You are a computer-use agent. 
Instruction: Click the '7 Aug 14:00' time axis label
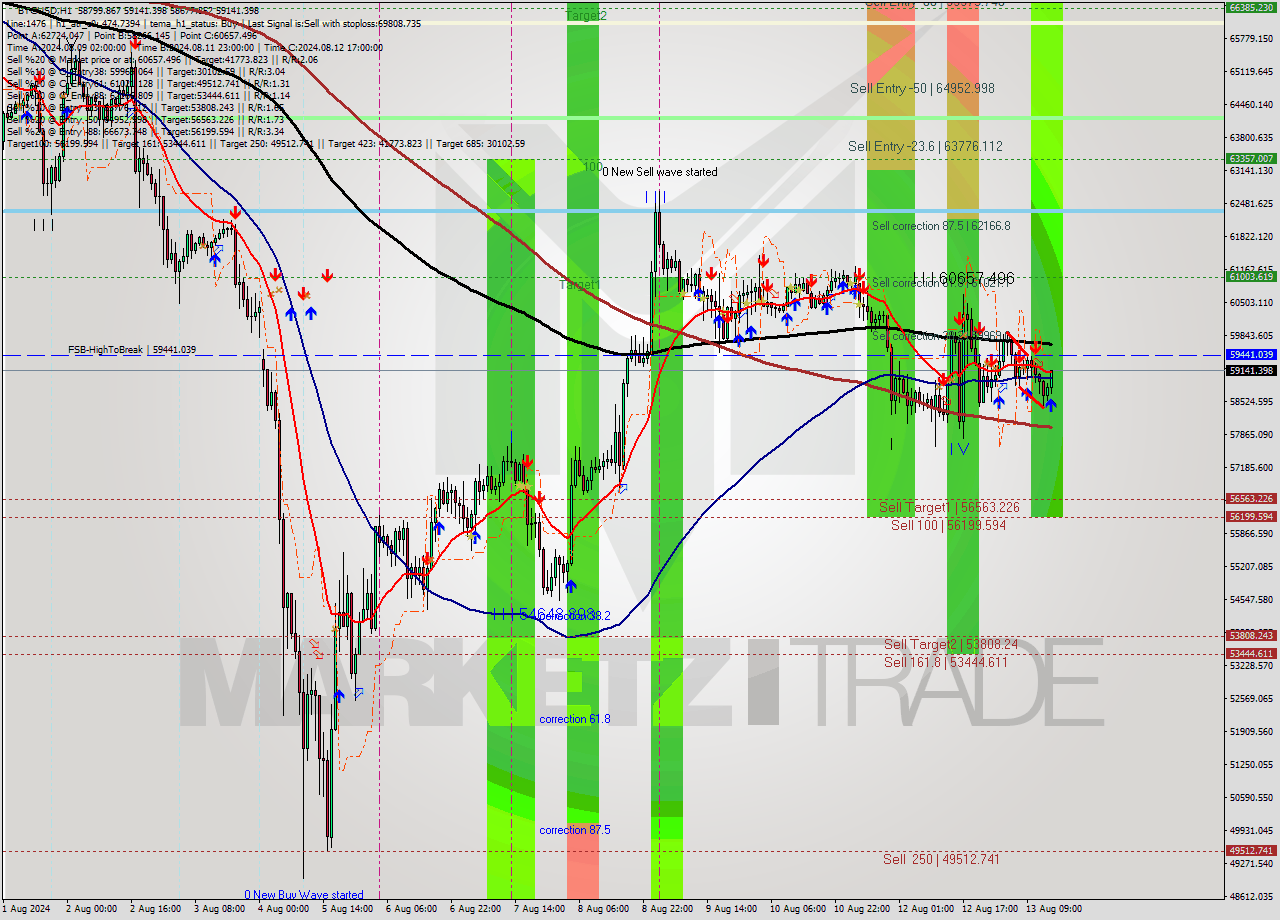pos(539,910)
